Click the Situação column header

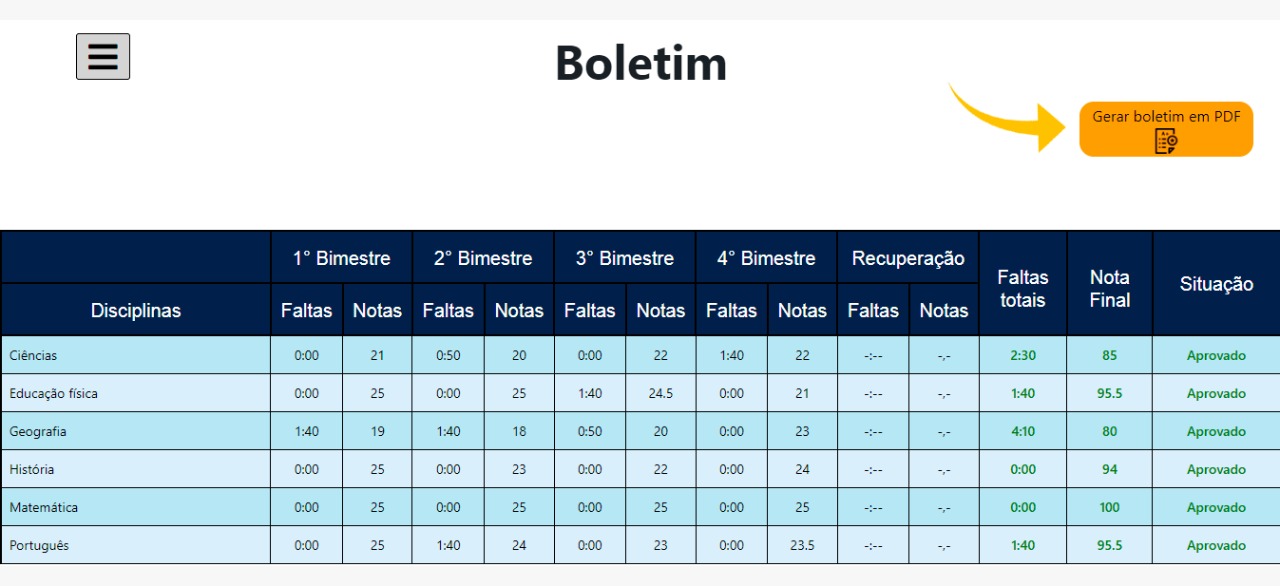coord(1216,284)
